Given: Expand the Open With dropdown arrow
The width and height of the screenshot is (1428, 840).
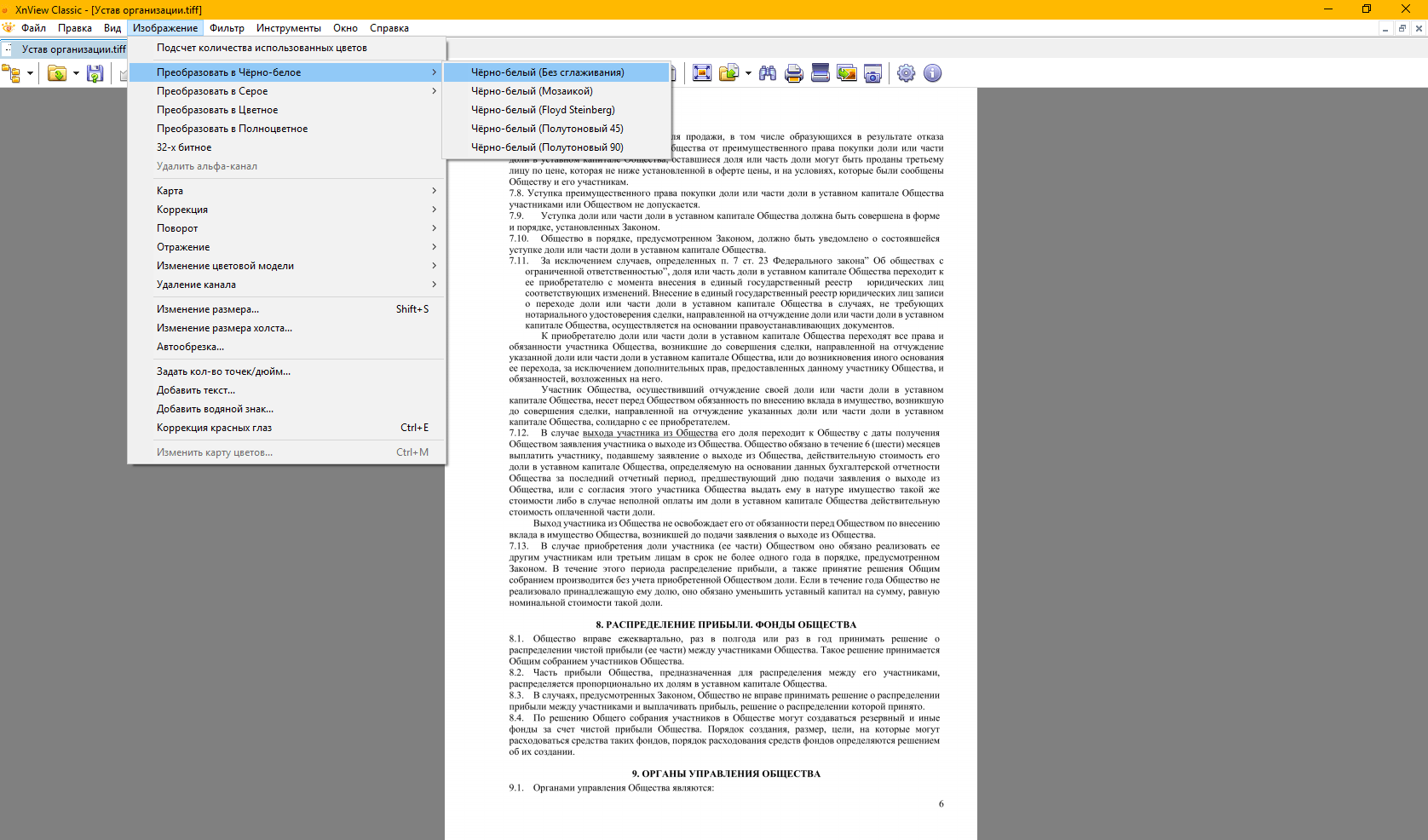Looking at the screenshot, I should pos(748,73).
